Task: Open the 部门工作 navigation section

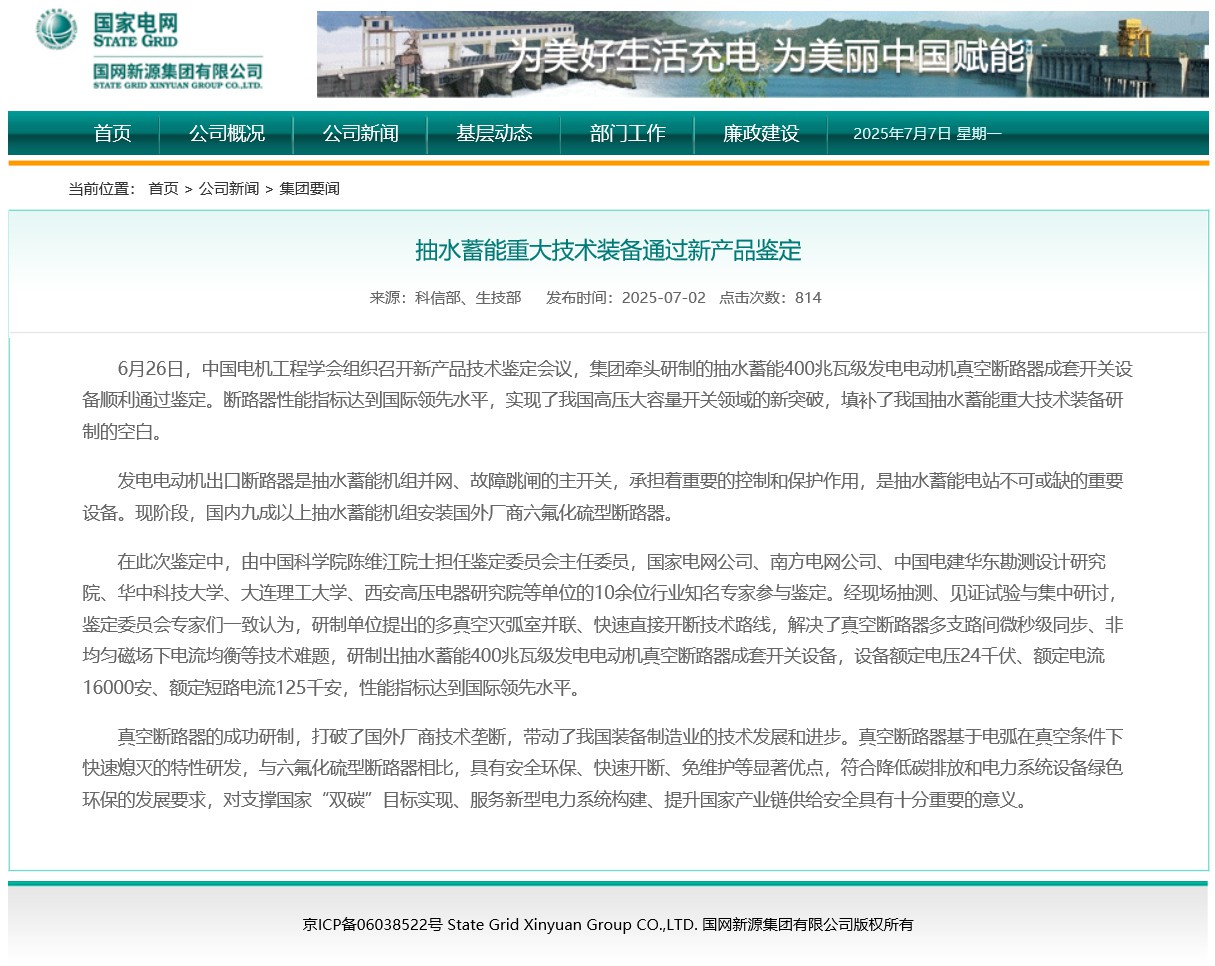Action: [x=627, y=133]
